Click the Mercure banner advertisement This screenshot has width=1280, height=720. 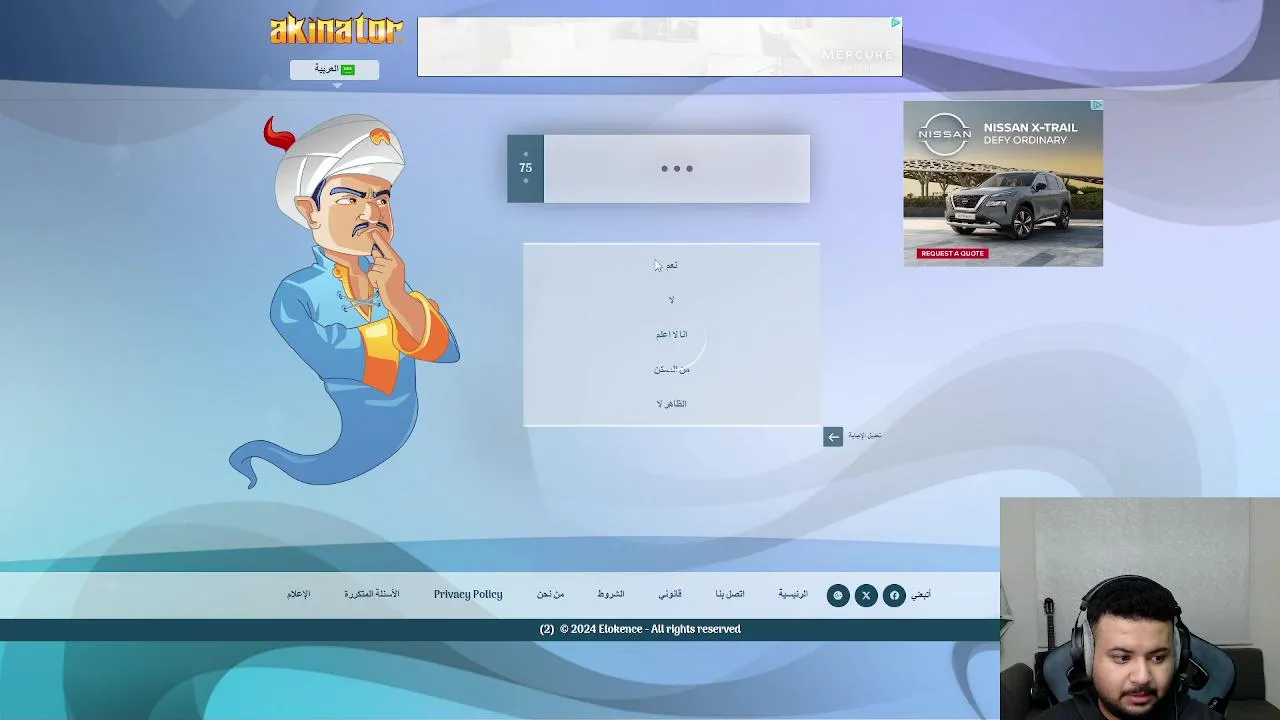[659, 46]
